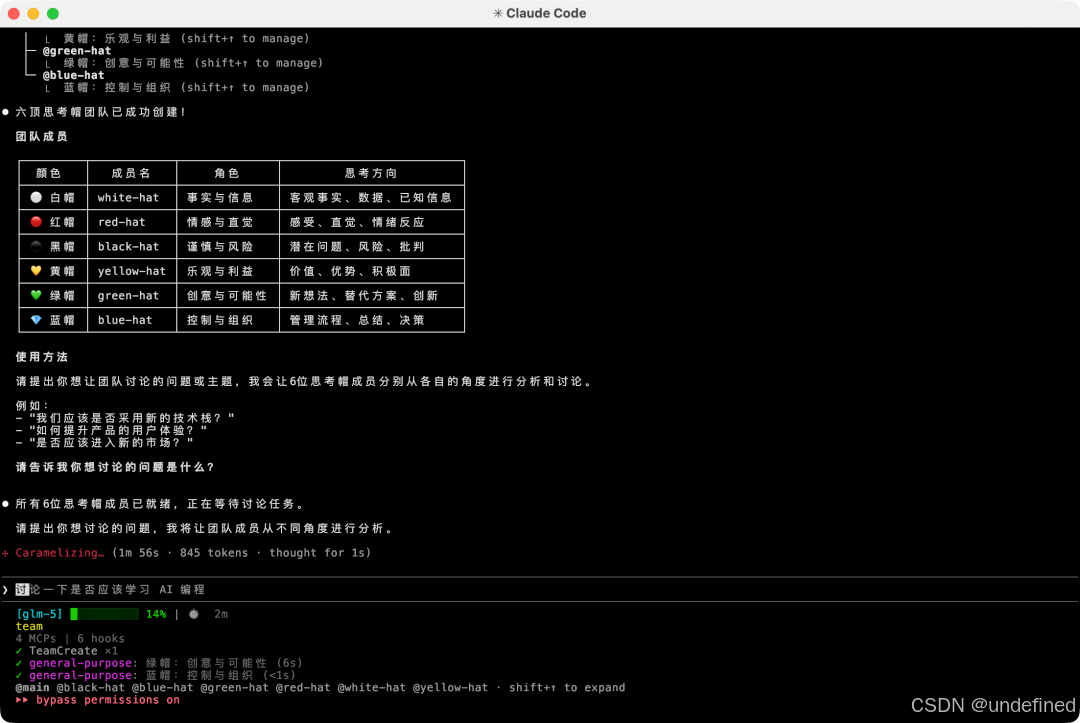Click the [glm-5] model label

39,614
